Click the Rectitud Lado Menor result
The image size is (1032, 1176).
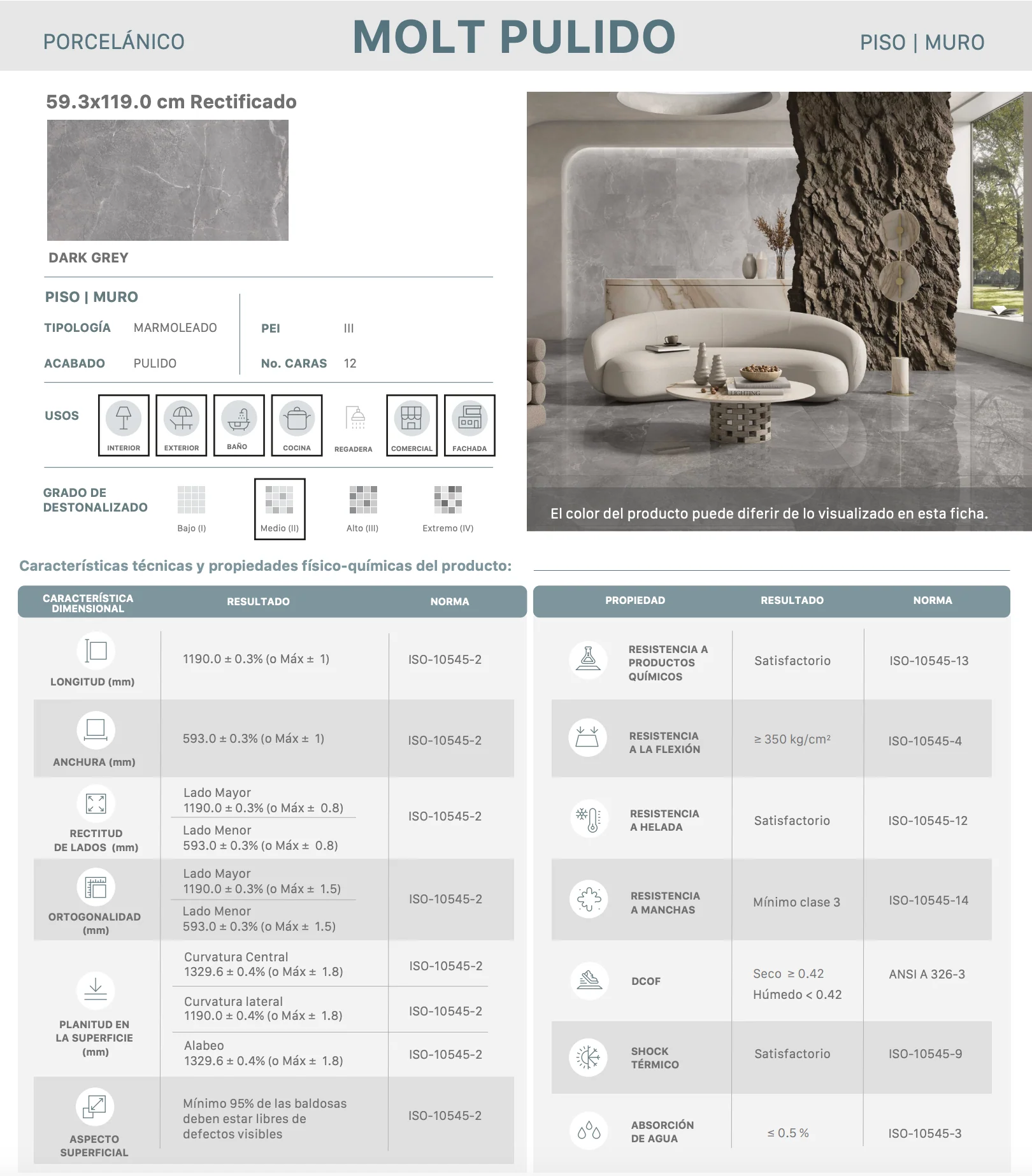[261, 838]
